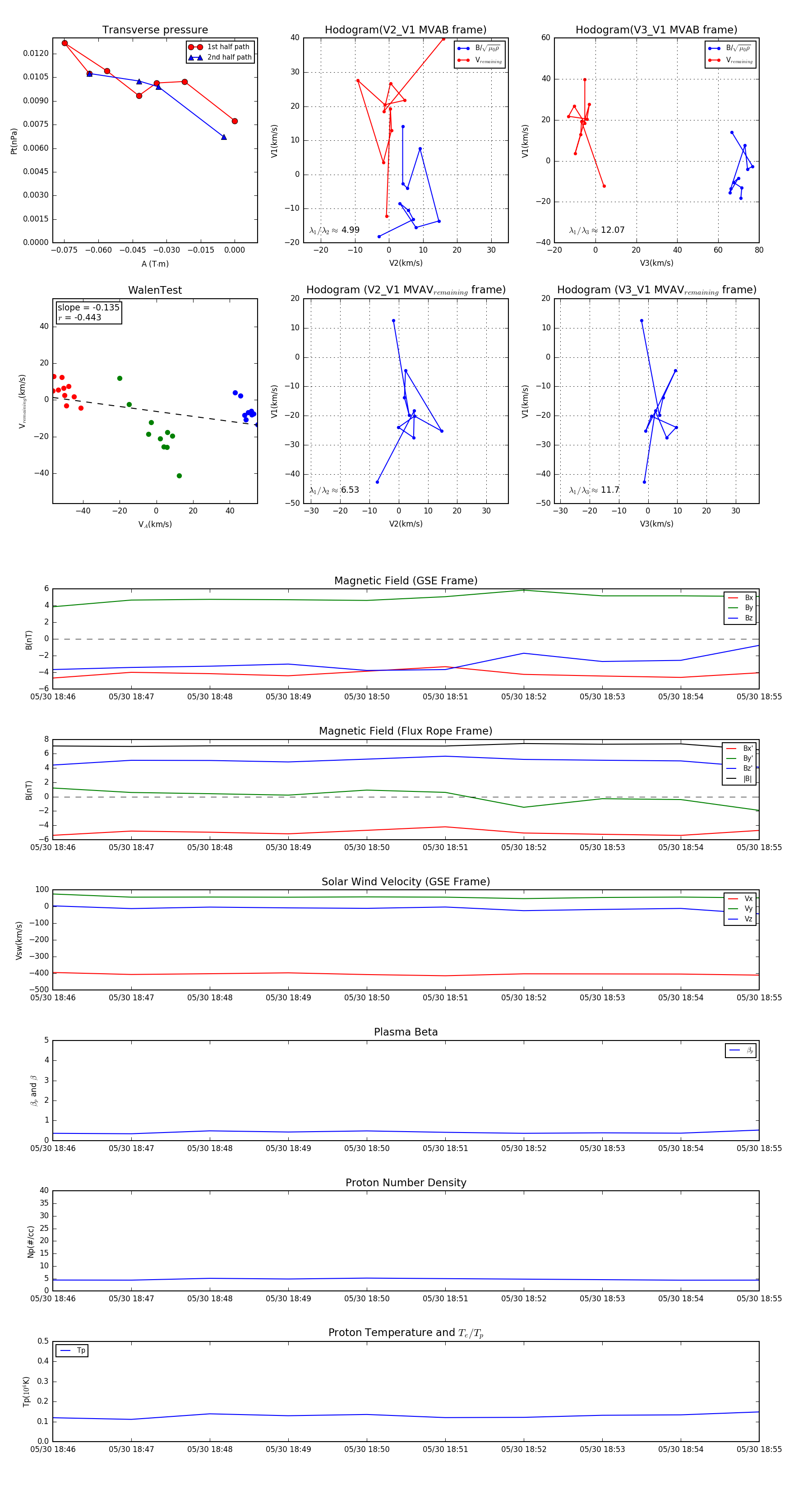Click the 'V_A(km/s)' x-axis label
812x1489 pixels.
155,524
